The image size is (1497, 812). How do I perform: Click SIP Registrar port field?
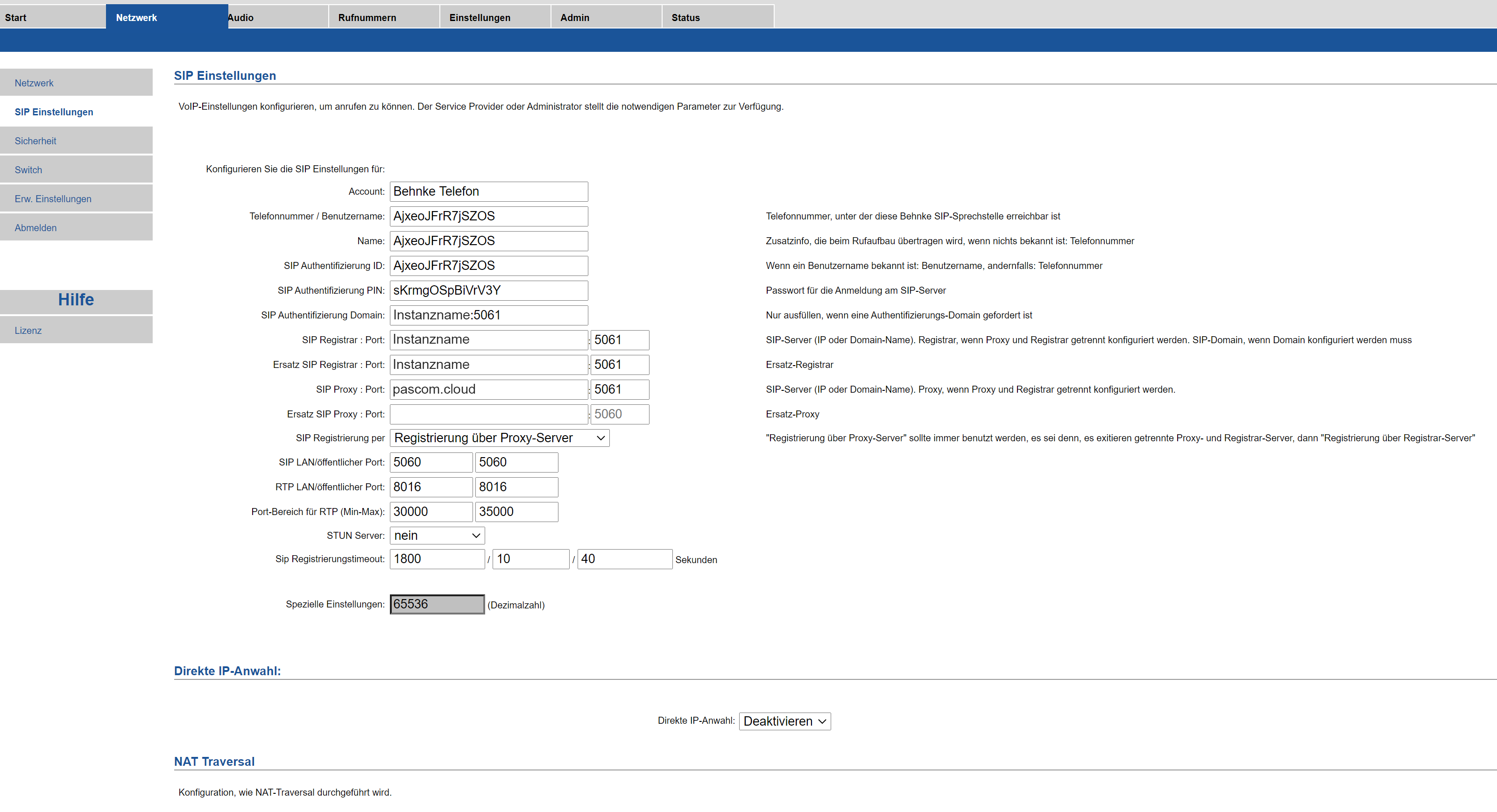(620, 339)
